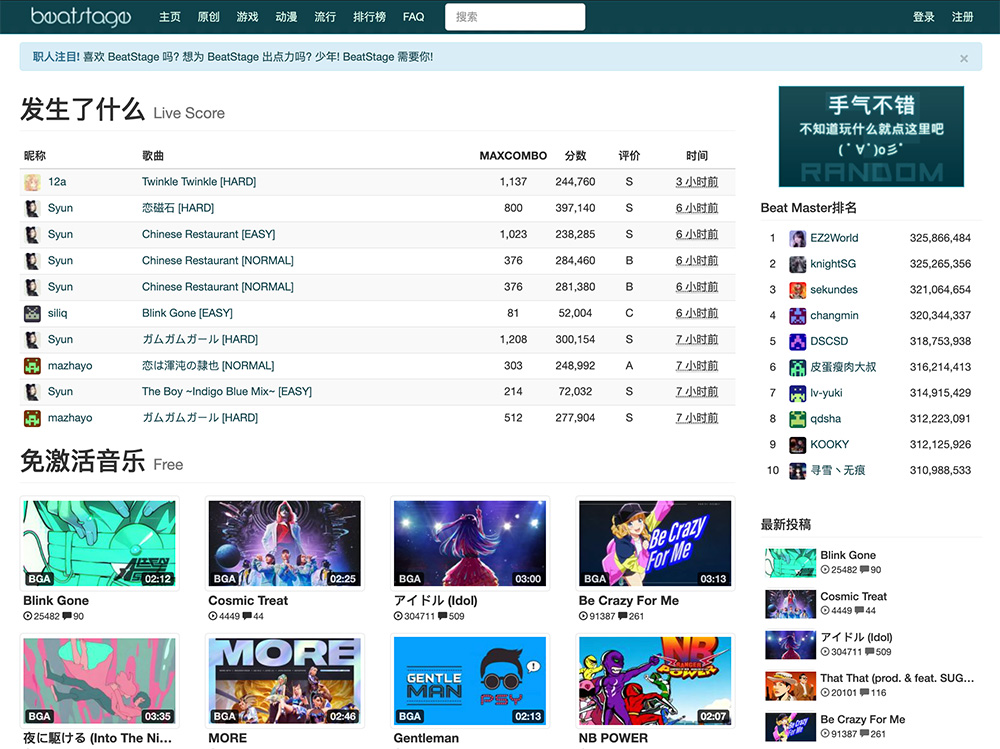This screenshot has width=1000, height=749.
Task: Click 3 小时前 timestamp for 12a
Action: click(x=696, y=182)
